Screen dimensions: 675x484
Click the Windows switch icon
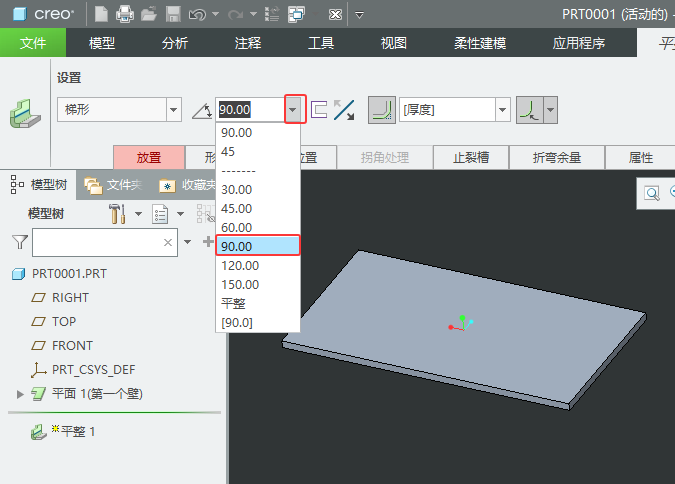click(x=297, y=14)
